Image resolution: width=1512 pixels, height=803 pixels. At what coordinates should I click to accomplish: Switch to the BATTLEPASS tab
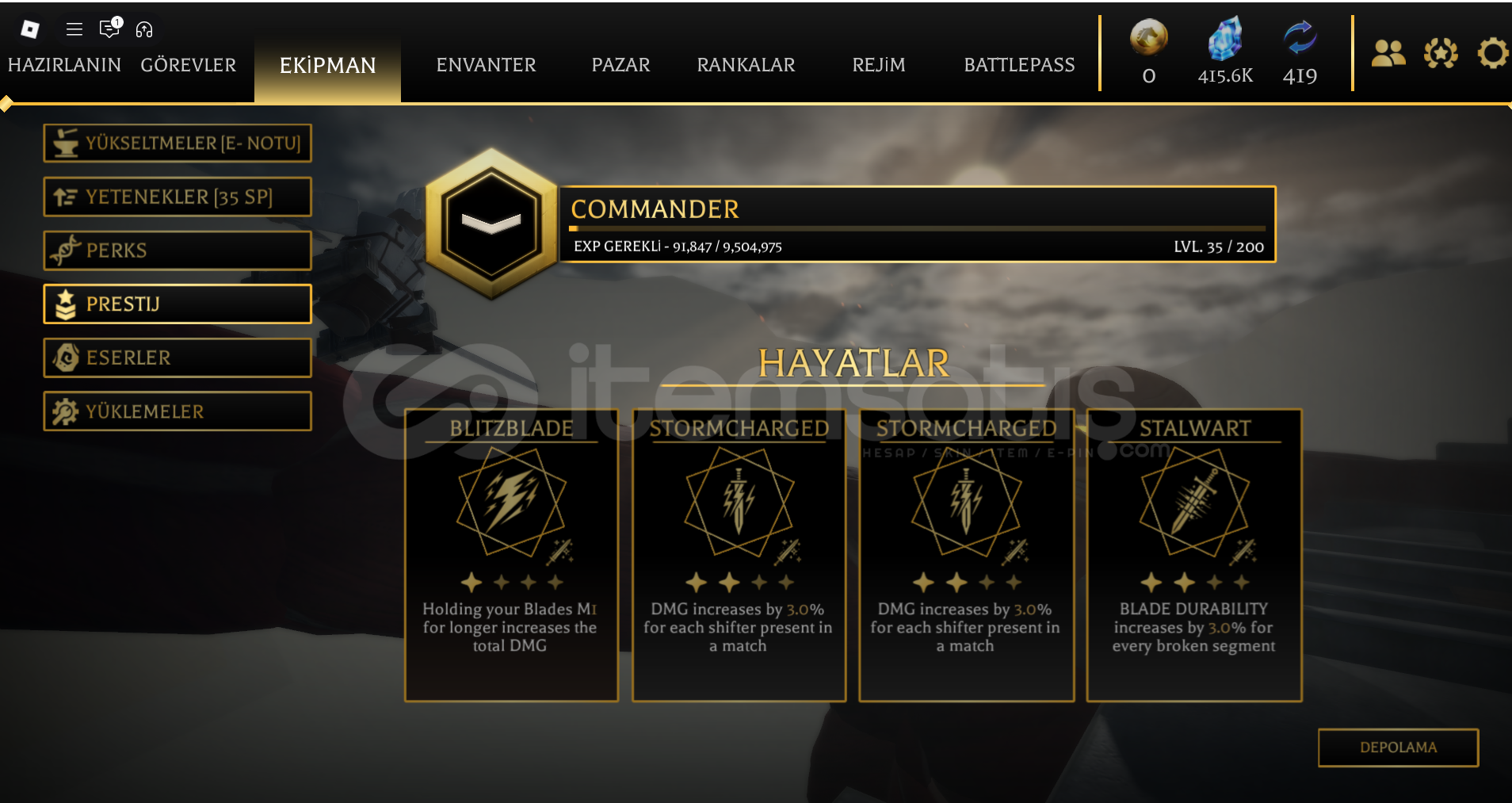point(1019,65)
